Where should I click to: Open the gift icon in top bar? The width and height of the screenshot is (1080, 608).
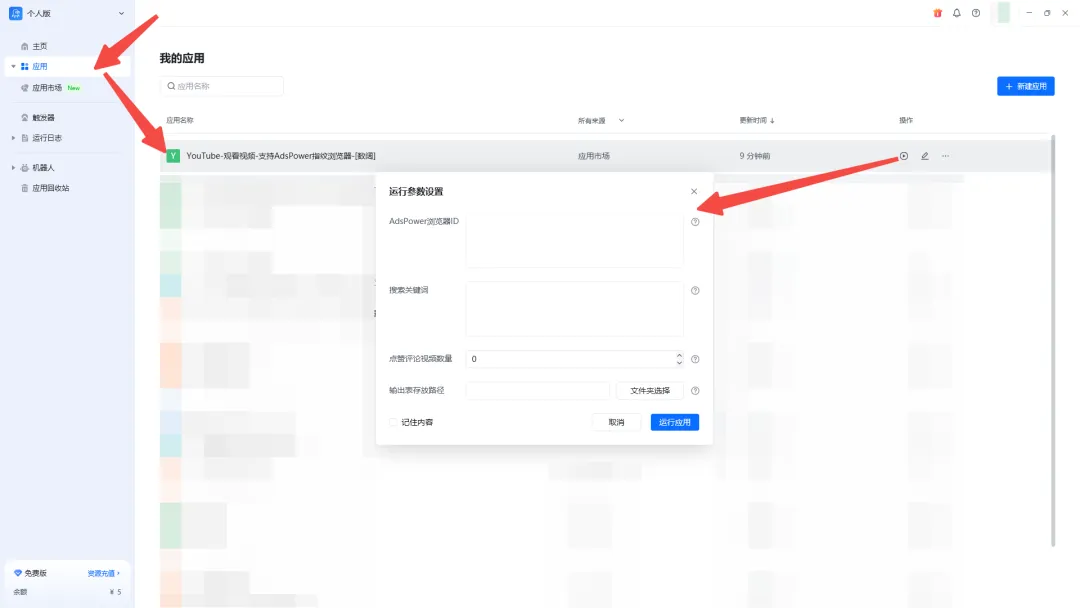937,13
